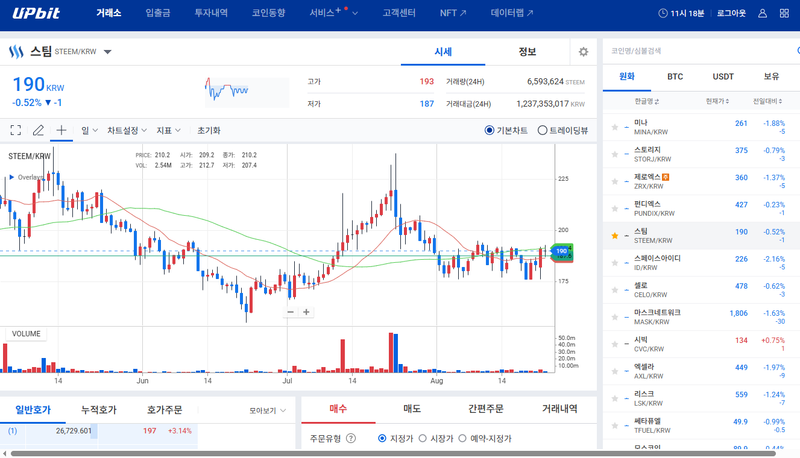This screenshot has width=800, height=458.
Task: Favorite the CVC/KRW star
Action: coord(615,344)
